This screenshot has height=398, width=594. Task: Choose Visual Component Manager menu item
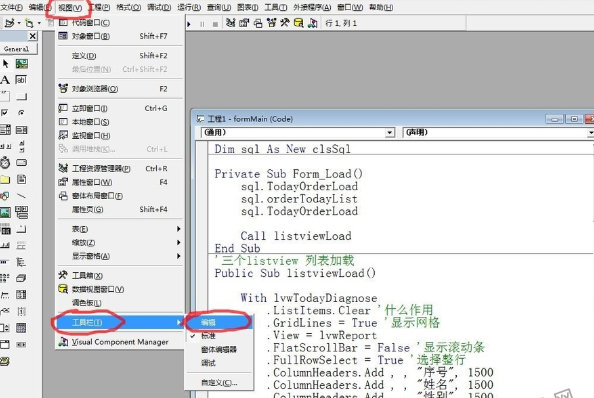pos(120,342)
